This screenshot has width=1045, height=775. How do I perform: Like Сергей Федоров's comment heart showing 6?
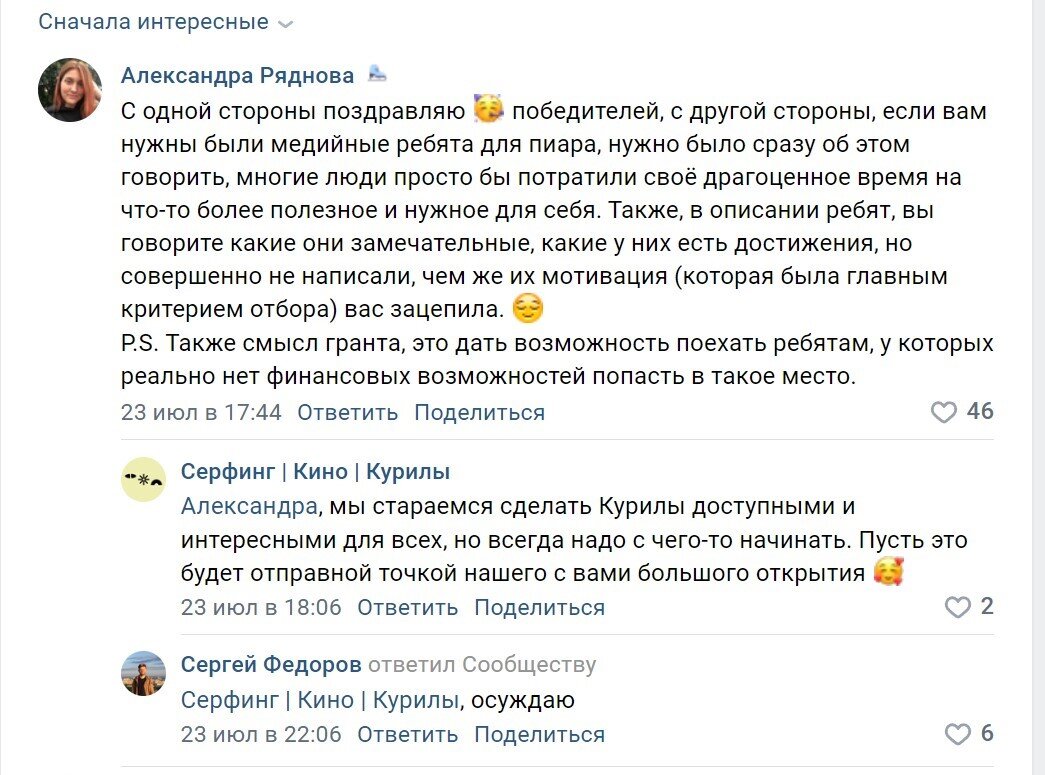tap(957, 734)
